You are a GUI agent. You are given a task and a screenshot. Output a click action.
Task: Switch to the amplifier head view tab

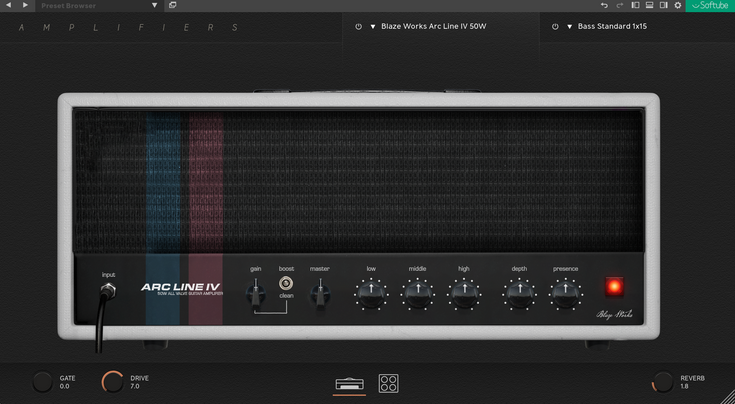click(349, 384)
